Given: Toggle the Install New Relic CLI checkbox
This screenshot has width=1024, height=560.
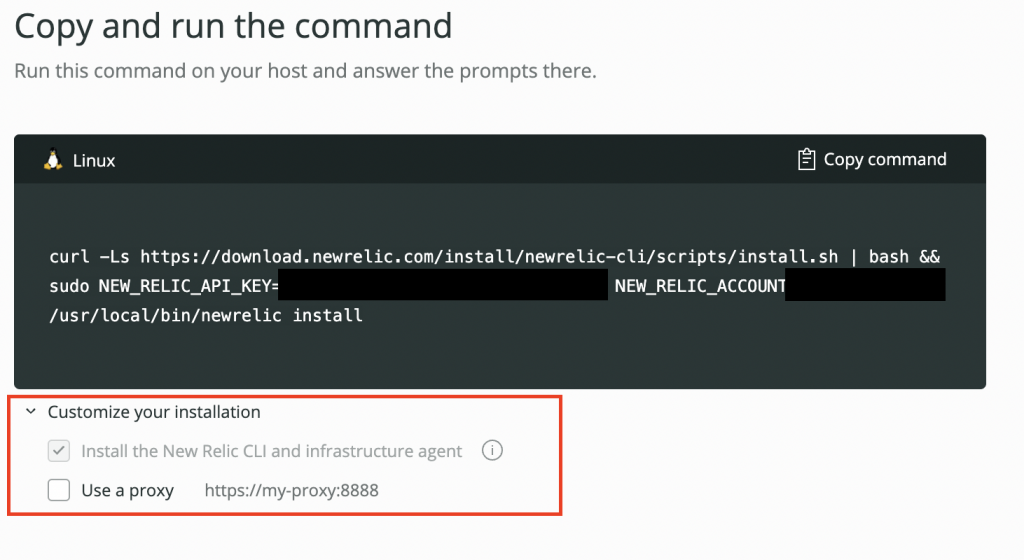Looking at the screenshot, I should 59,451.
